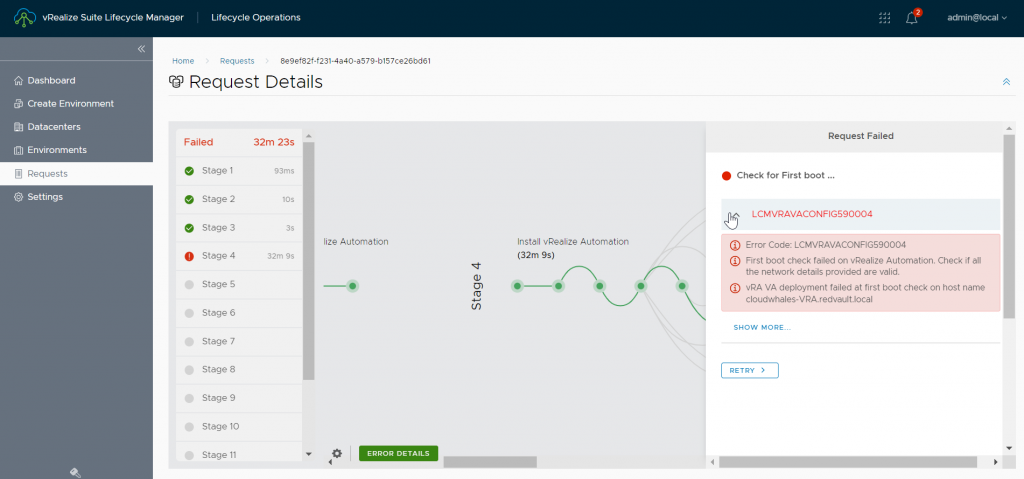Go to Environments in the sidebar

[76, 150]
